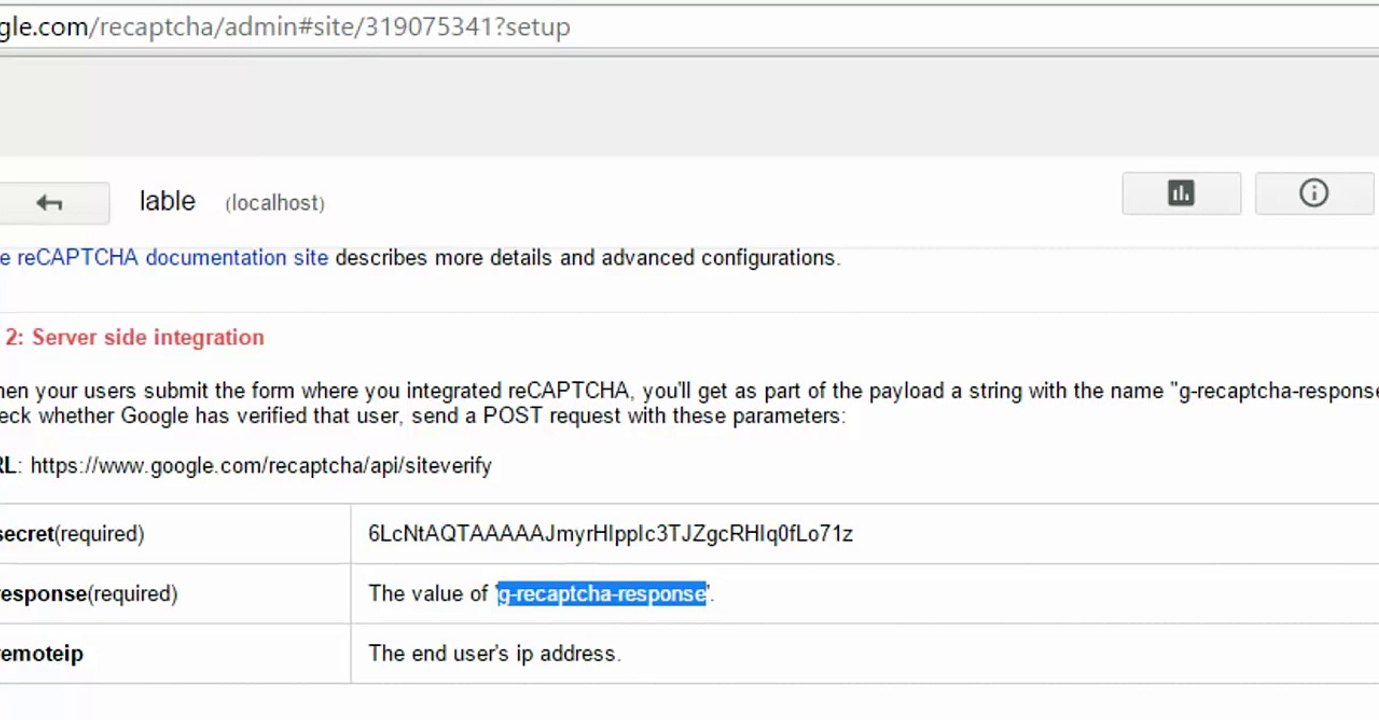Click the back arrow button
This screenshot has height=720, width=1379.
tap(49, 203)
